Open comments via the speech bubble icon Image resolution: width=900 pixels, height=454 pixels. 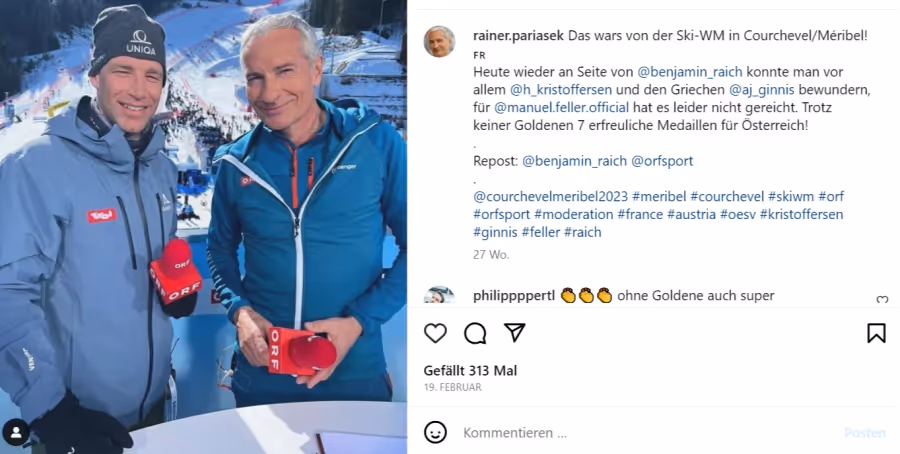[x=475, y=333]
